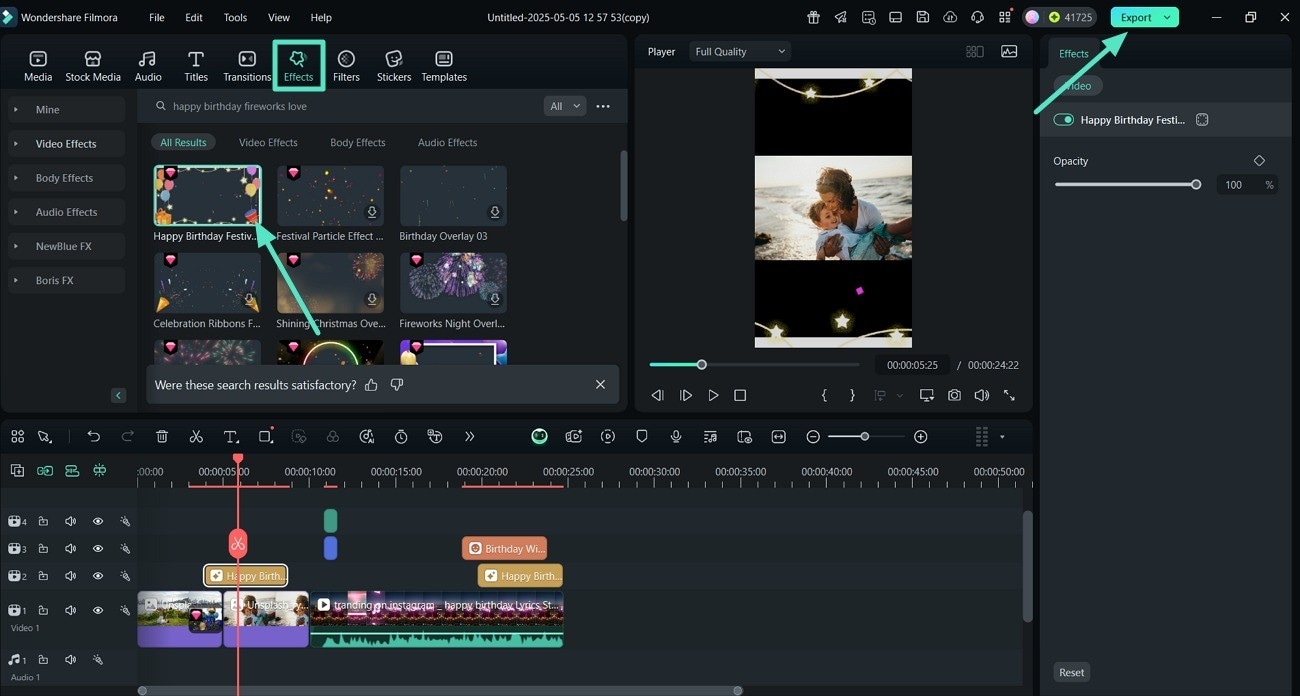Enter fullscreen preview with the expand icon
This screenshot has width=1300, height=696.
coord(1009,395)
